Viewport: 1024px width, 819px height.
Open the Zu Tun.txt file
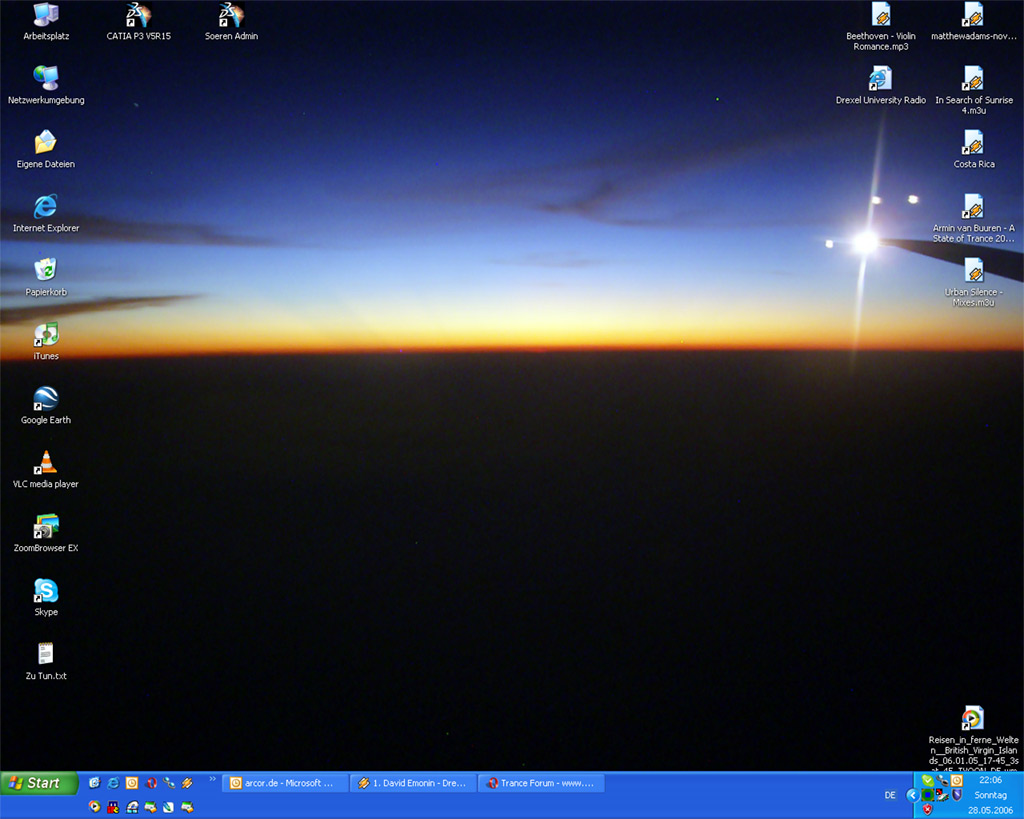click(x=46, y=655)
